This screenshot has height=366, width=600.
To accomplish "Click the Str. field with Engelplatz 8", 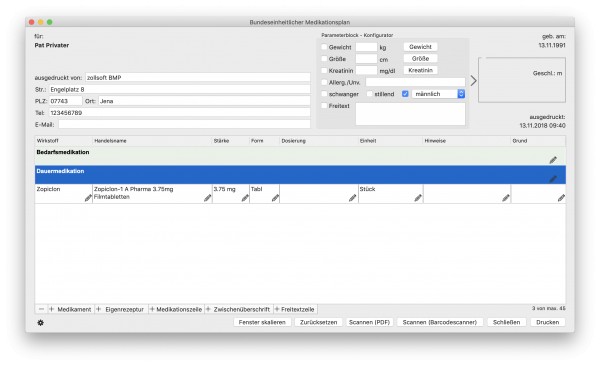I will (179, 89).
